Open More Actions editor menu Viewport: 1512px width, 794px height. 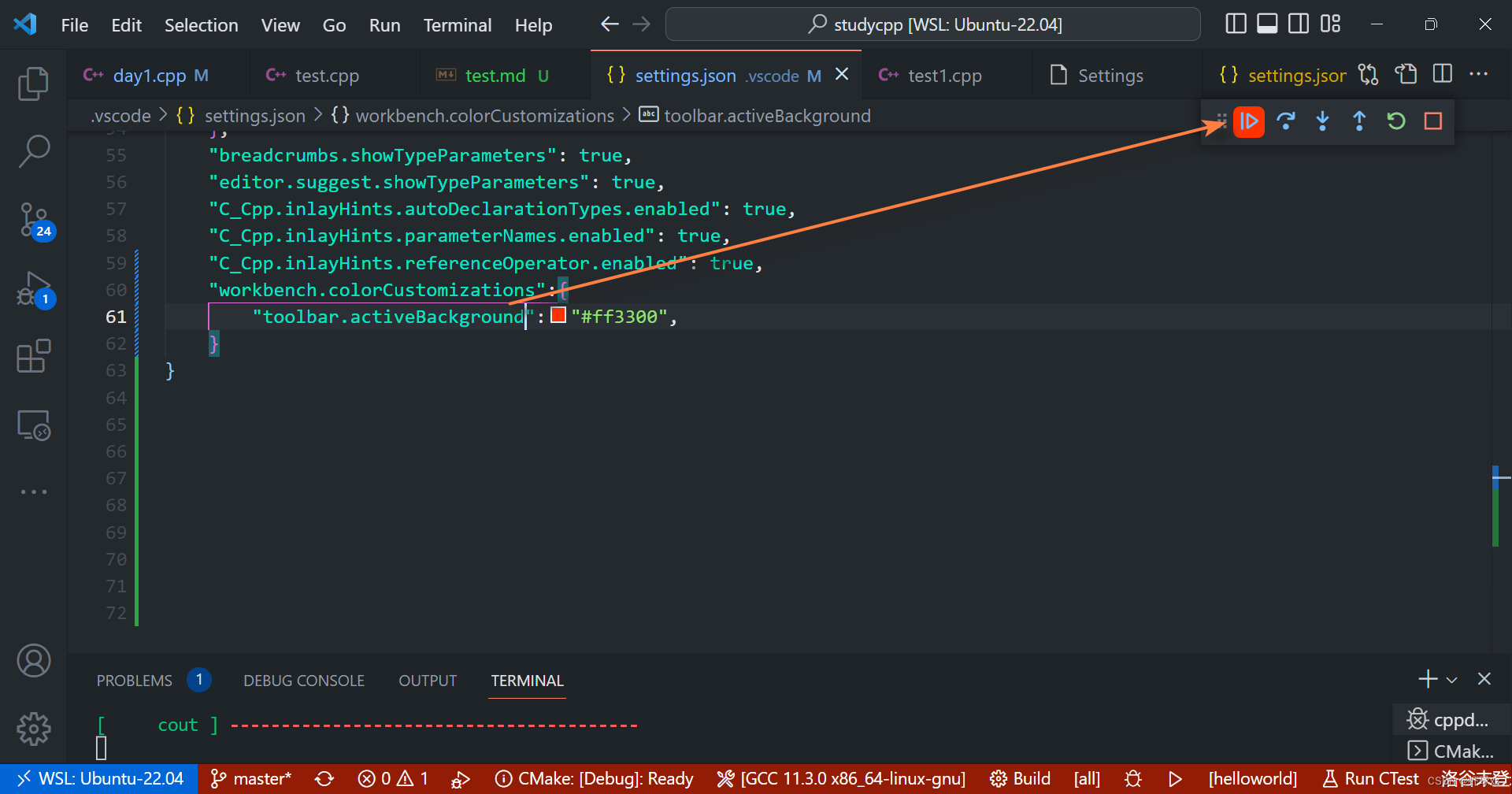(1479, 75)
